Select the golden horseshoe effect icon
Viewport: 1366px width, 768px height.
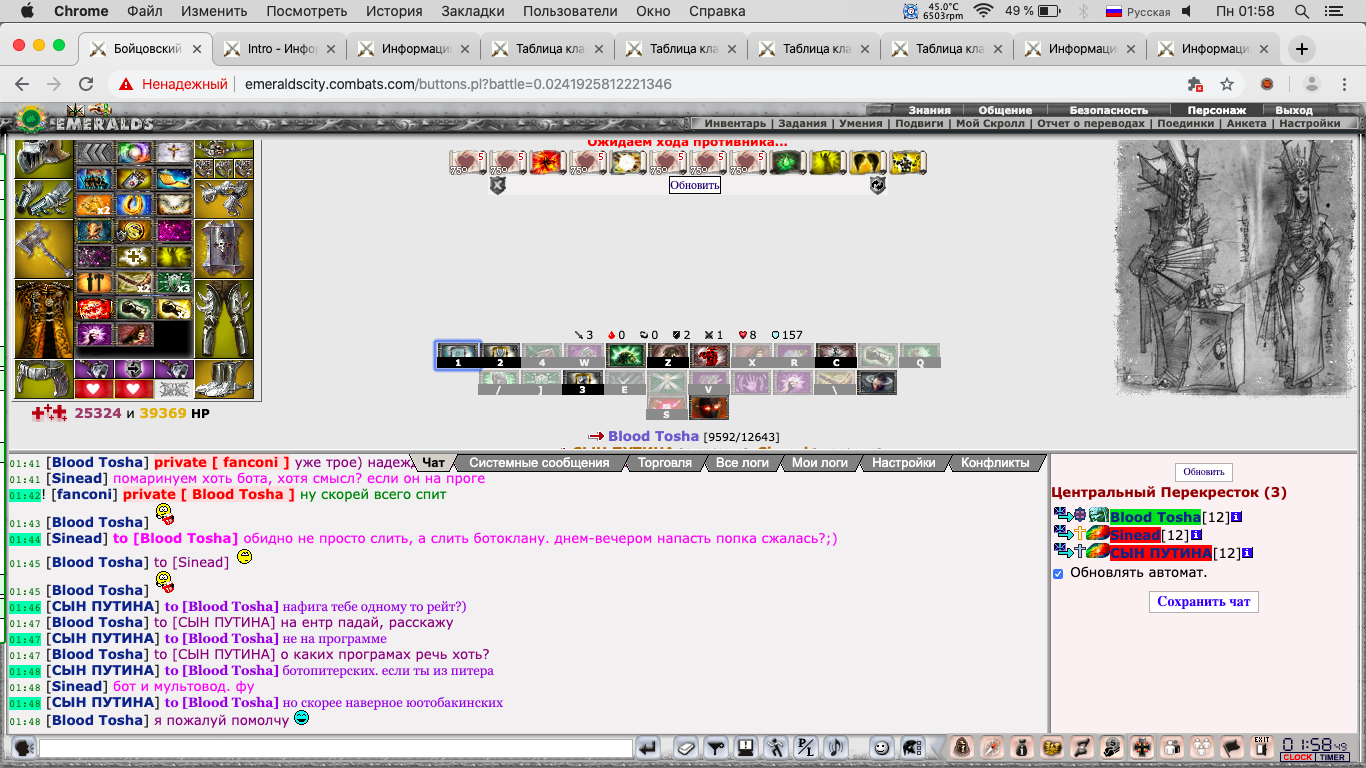(134, 205)
